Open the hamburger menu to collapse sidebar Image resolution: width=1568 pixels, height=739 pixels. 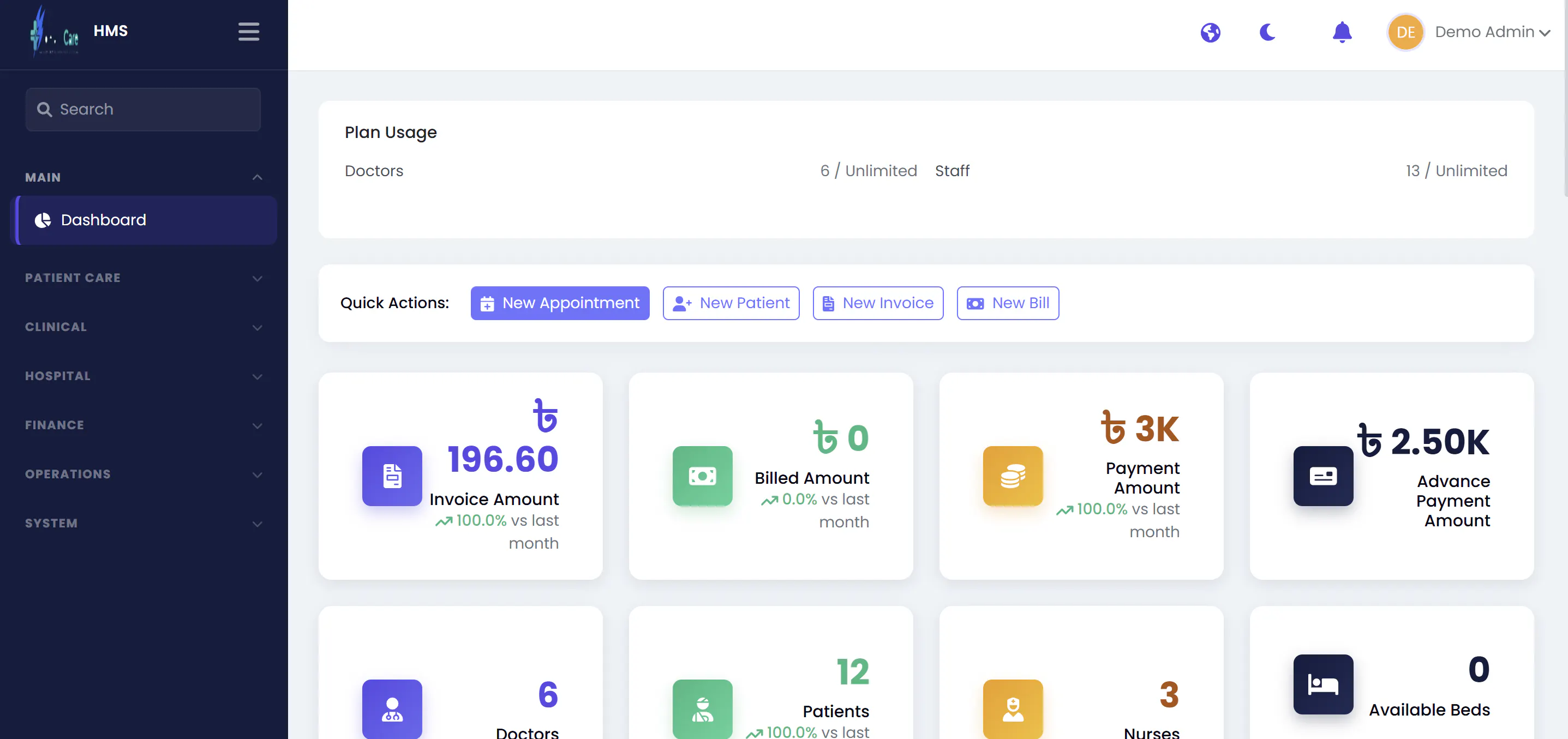[248, 32]
